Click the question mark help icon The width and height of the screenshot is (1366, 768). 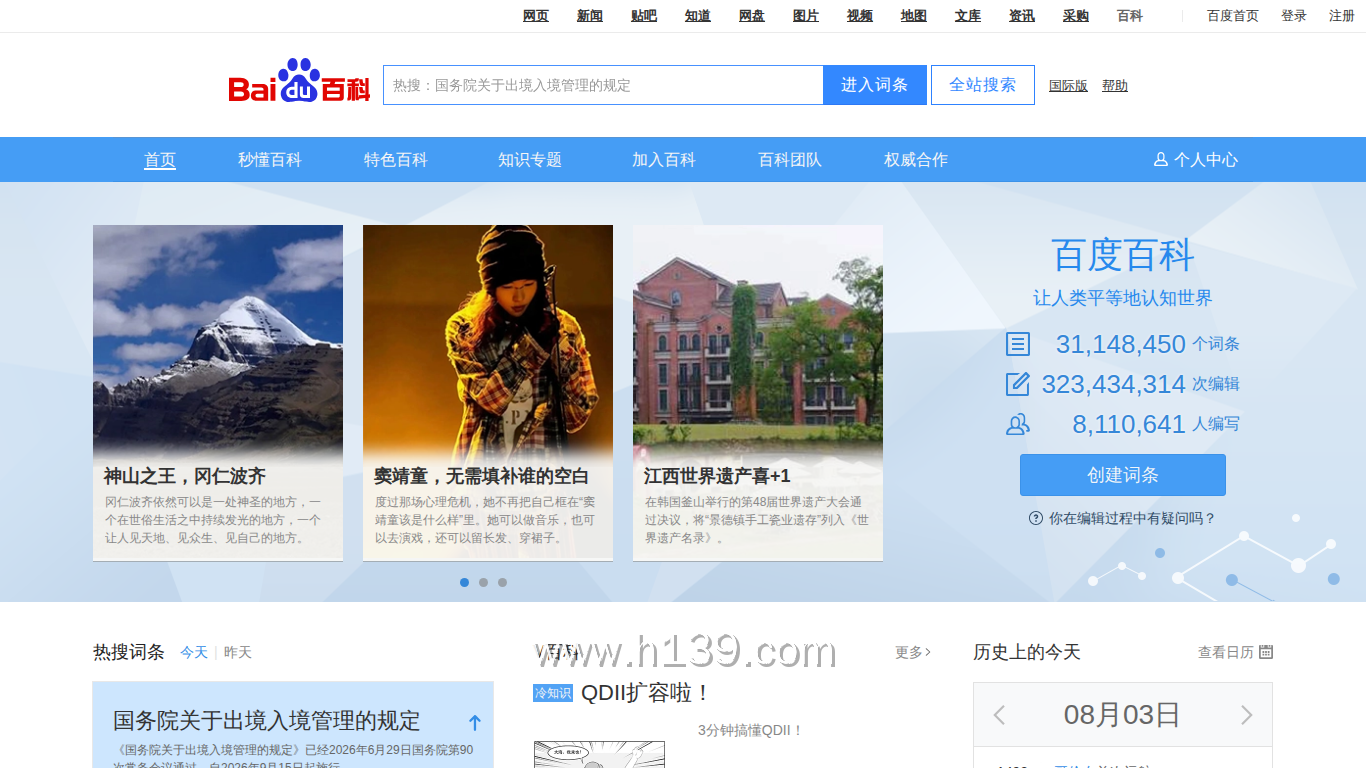coord(1036,518)
